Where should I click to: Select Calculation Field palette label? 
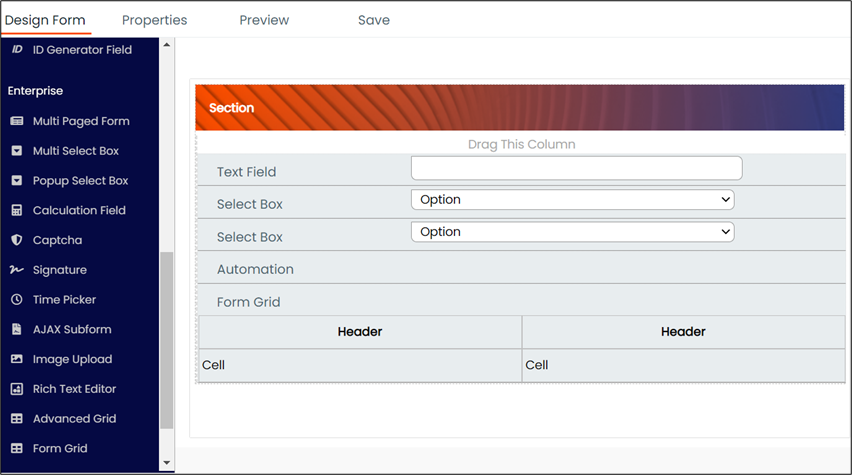(79, 210)
